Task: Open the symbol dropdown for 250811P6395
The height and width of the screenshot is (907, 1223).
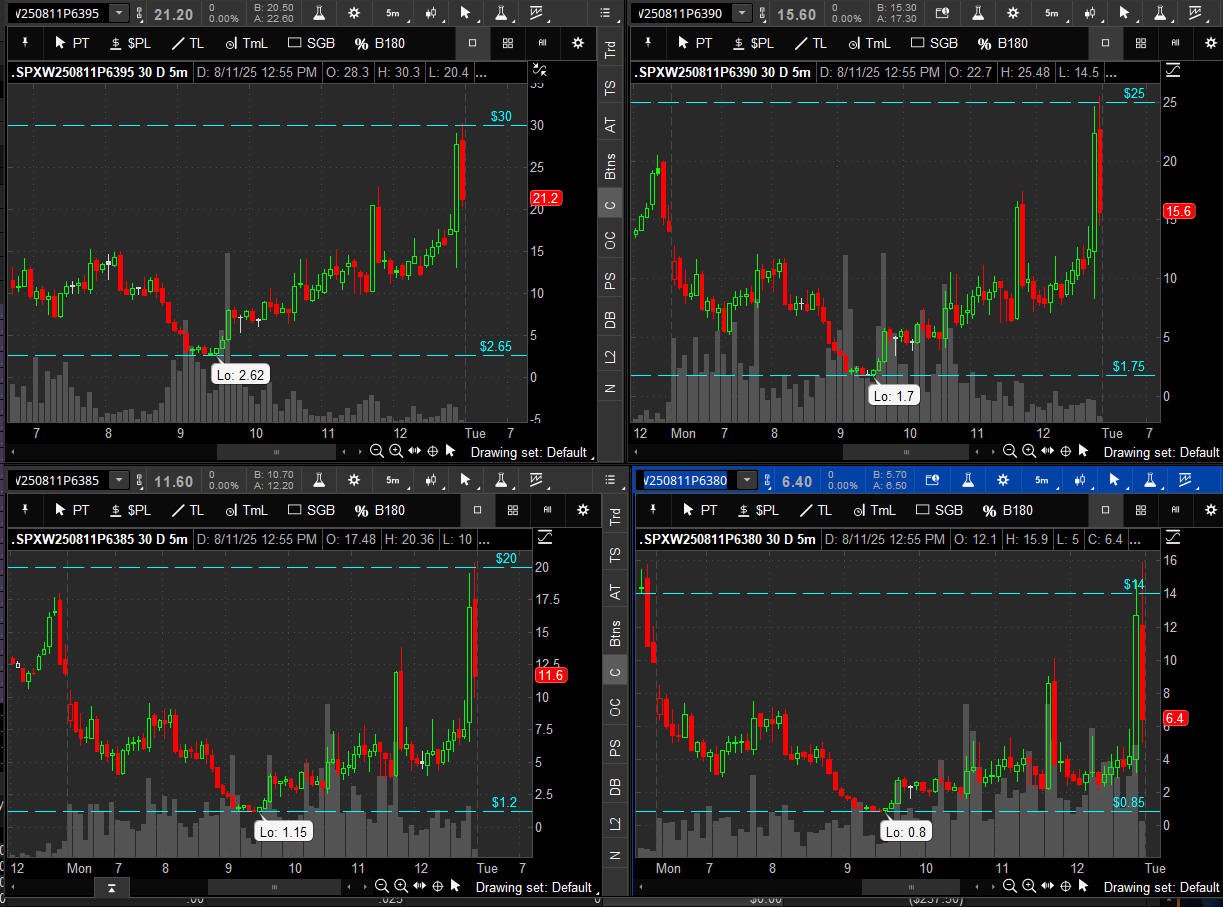Action: [119, 13]
